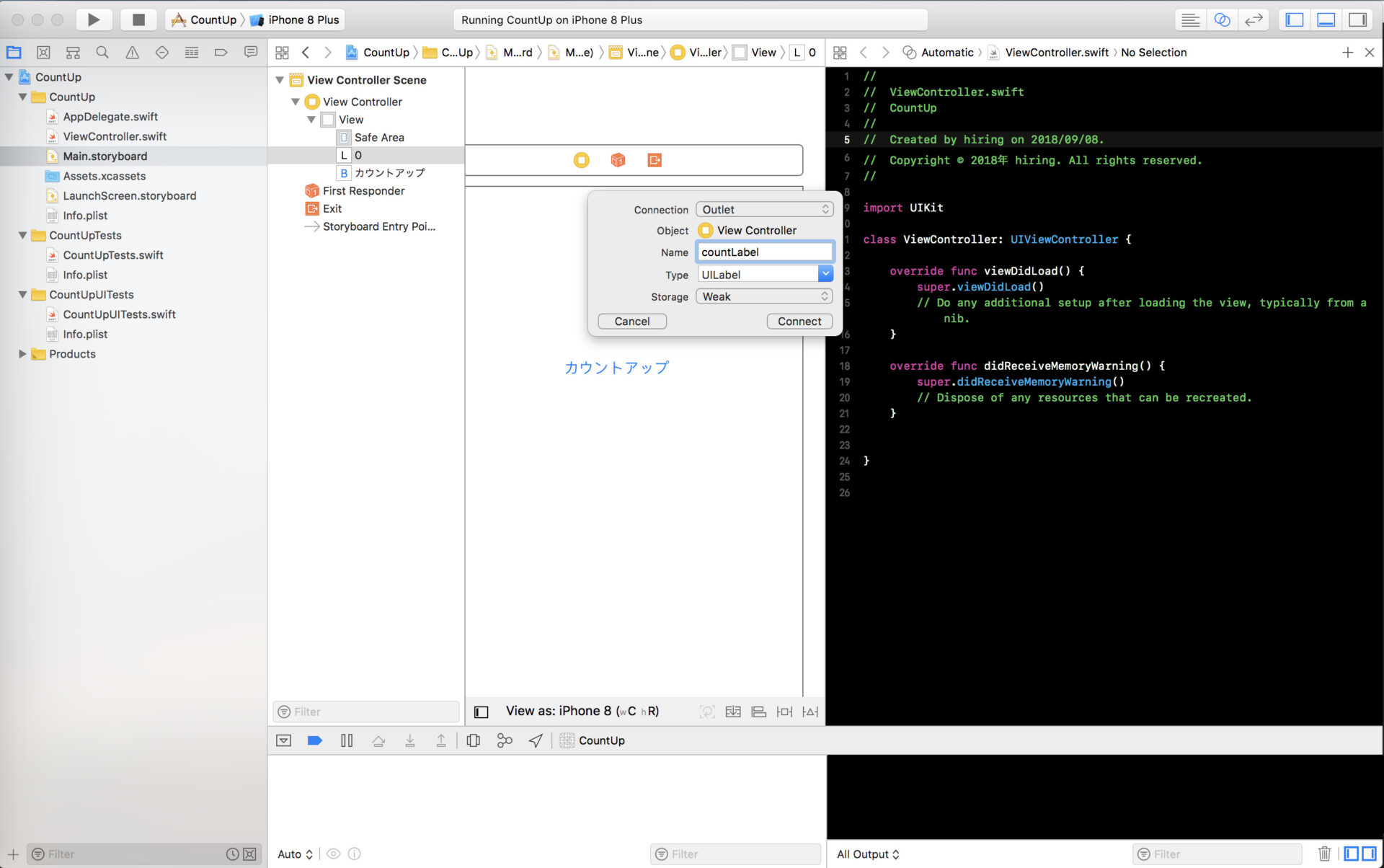
Task: Open the All Output selector
Action: (x=868, y=854)
